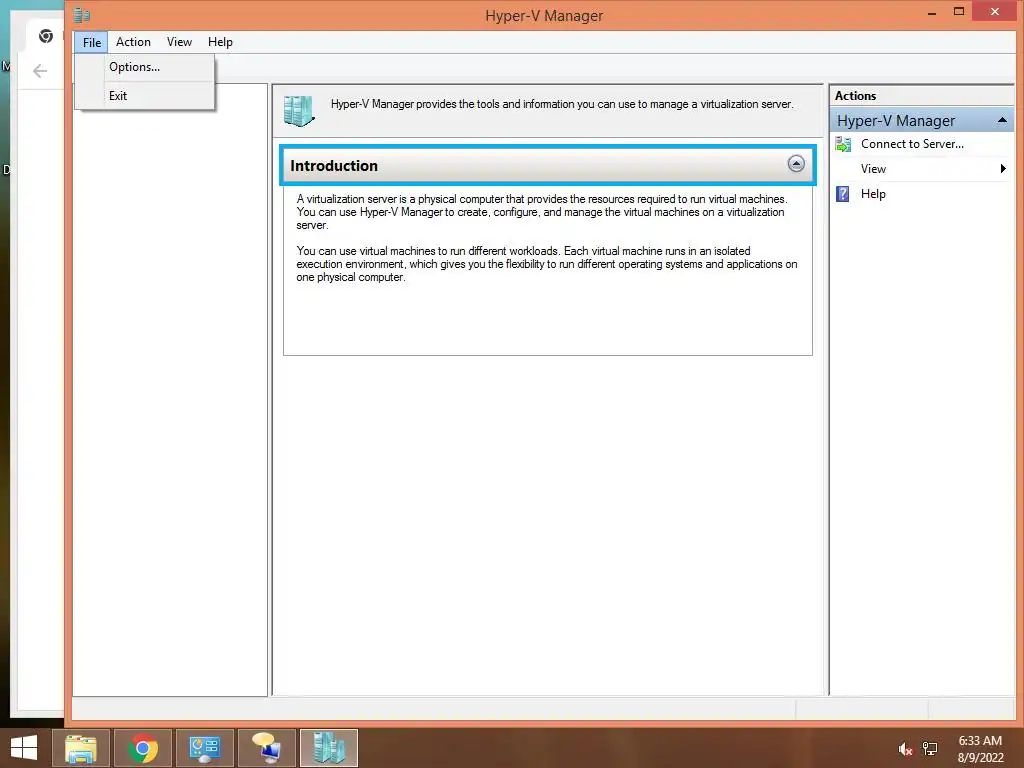
Task: Click the Hyper-V Manager group header in Actions
Action: pyautogui.click(x=921, y=121)
